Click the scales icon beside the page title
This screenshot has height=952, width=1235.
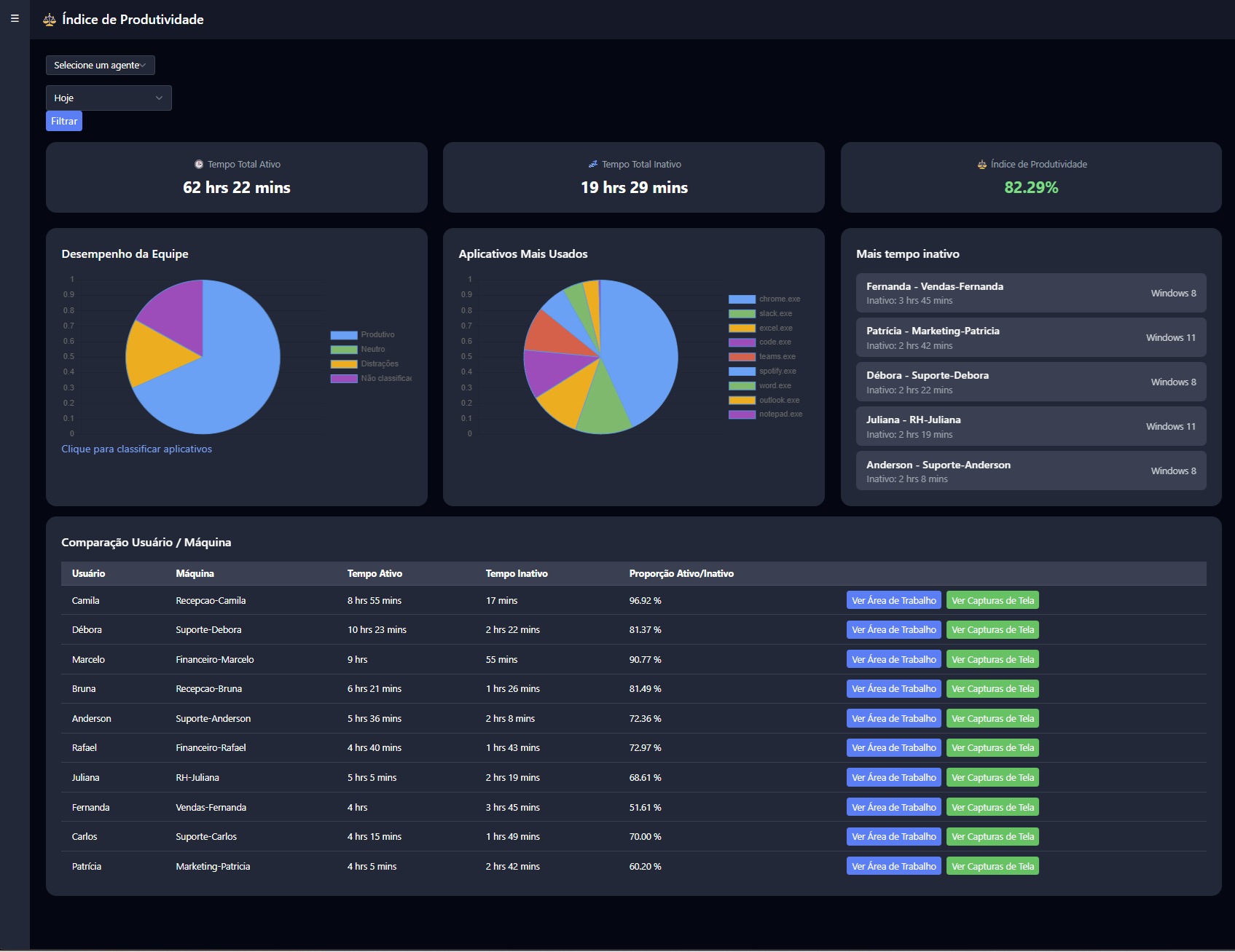49,20
